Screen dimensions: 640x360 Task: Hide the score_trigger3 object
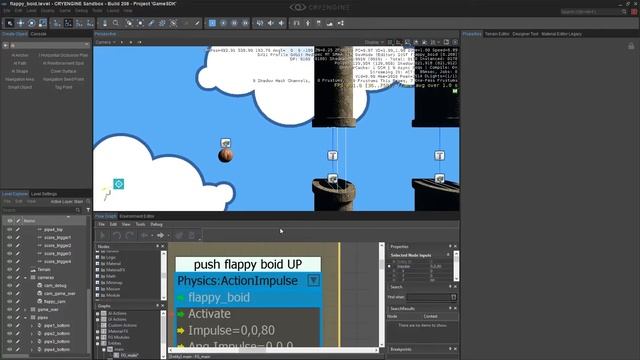click(x=9, y=253)
